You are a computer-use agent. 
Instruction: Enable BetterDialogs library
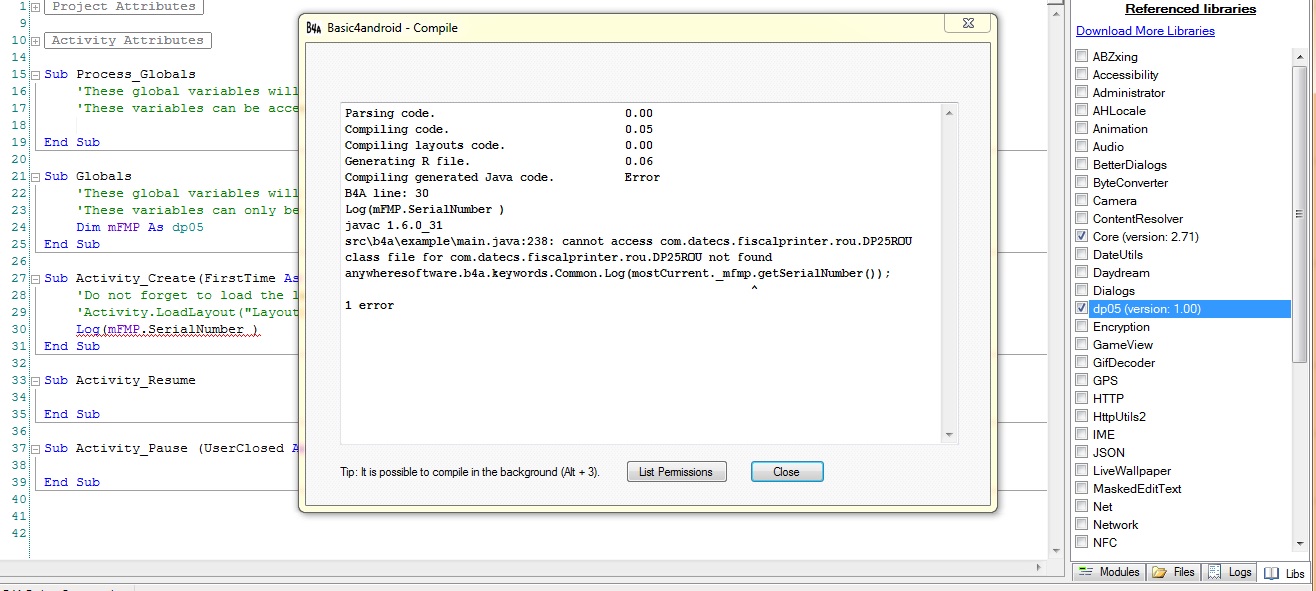tap(1082, 165)
